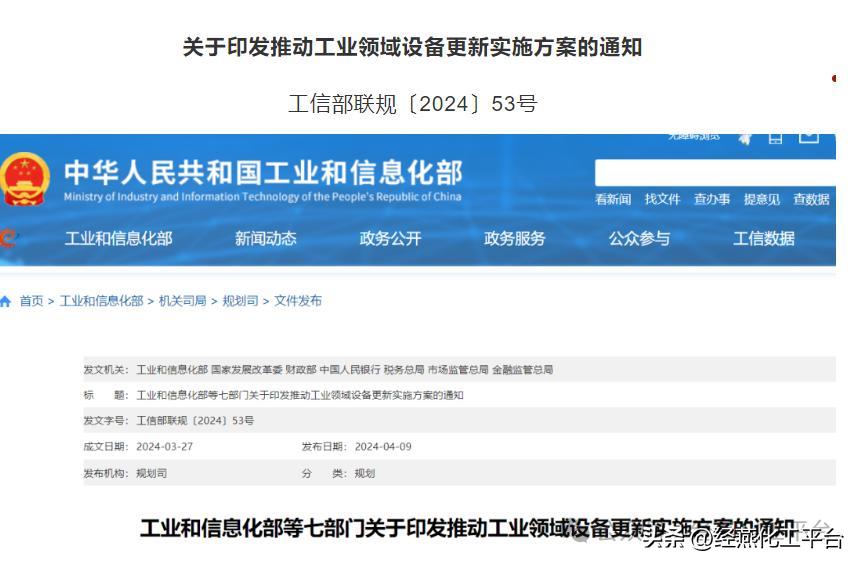Click the home icon in breadcrumb
This screenshot has height=565, width=860.
5,301
